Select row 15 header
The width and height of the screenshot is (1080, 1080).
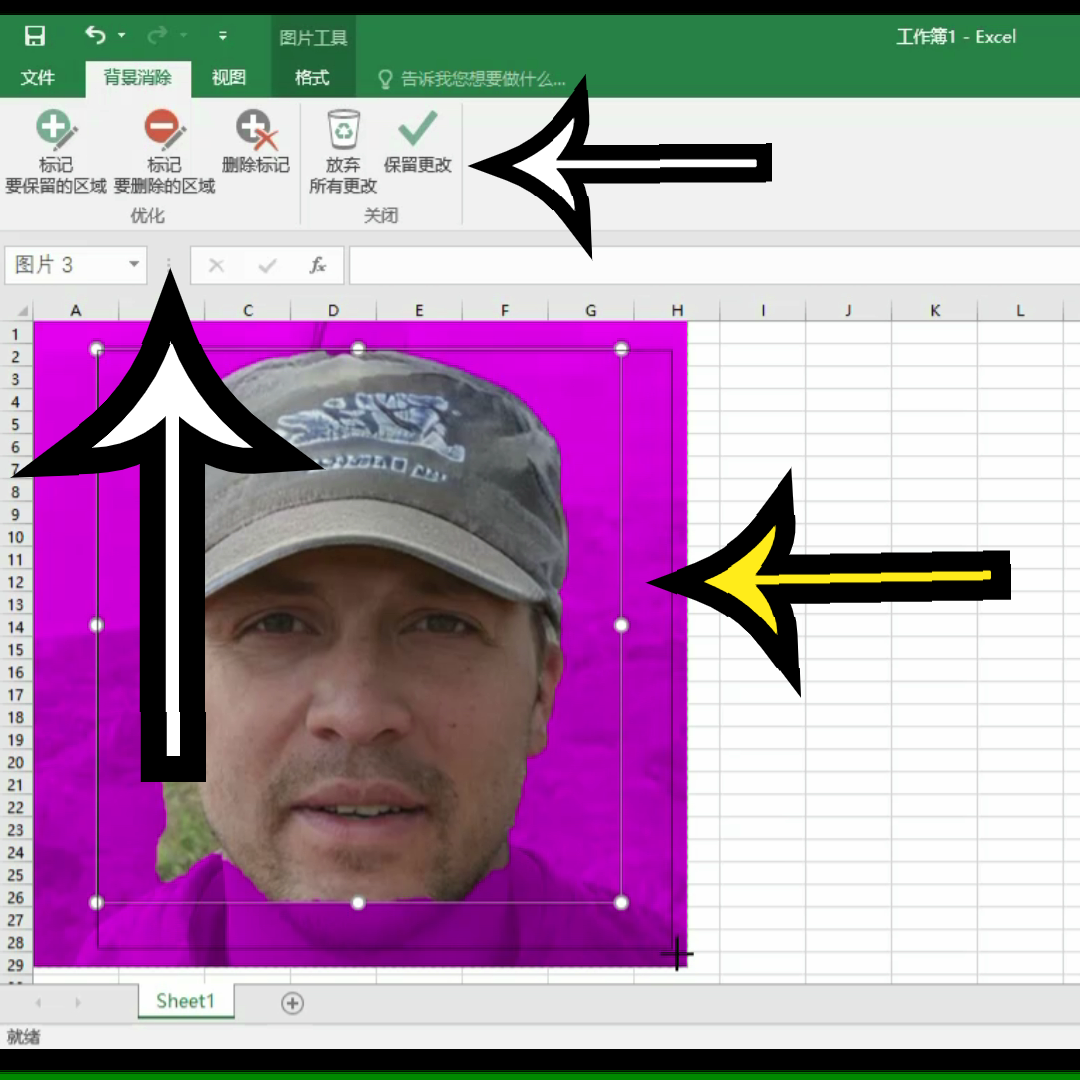click(x=15, y=650)
